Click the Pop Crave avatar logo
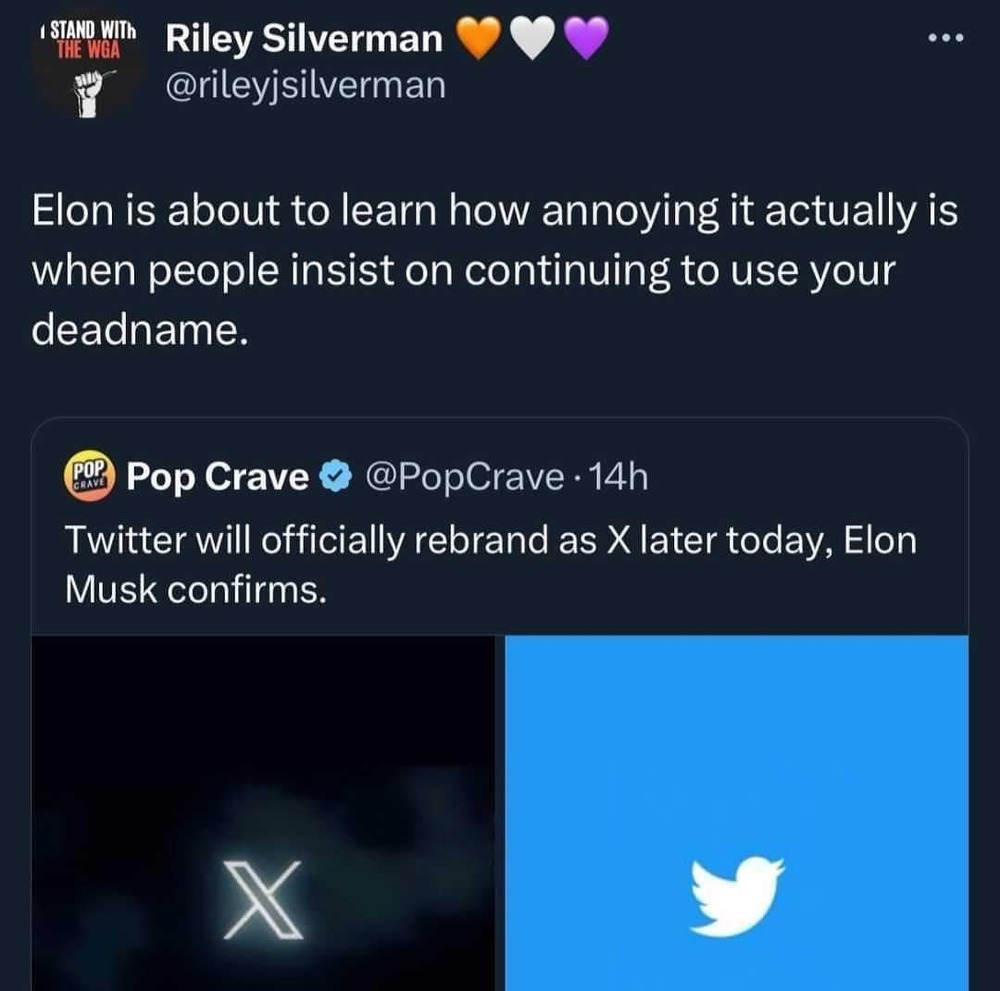 (x=91, y=477)
